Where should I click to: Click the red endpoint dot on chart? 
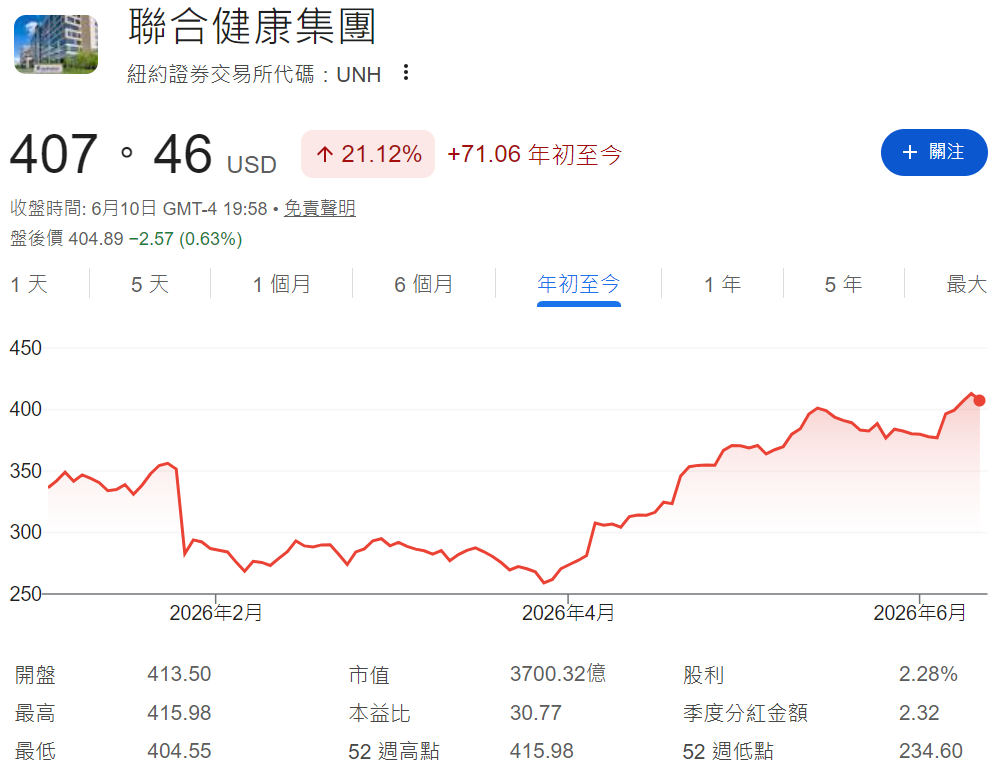(x=979, y=400)
